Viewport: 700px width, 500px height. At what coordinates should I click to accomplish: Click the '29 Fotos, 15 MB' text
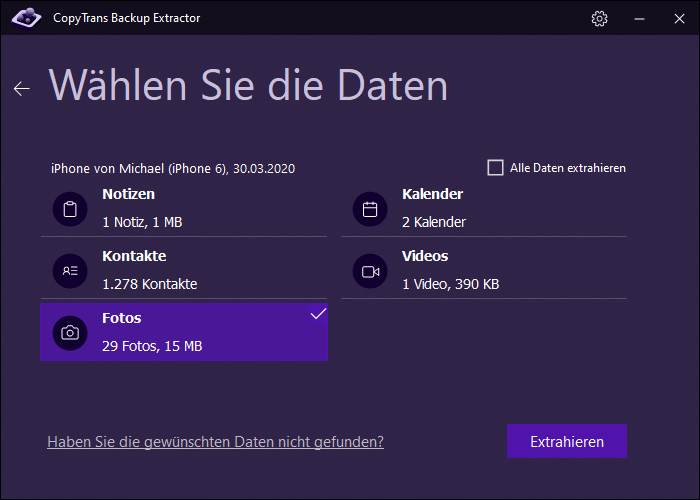[x=152, y=346]
